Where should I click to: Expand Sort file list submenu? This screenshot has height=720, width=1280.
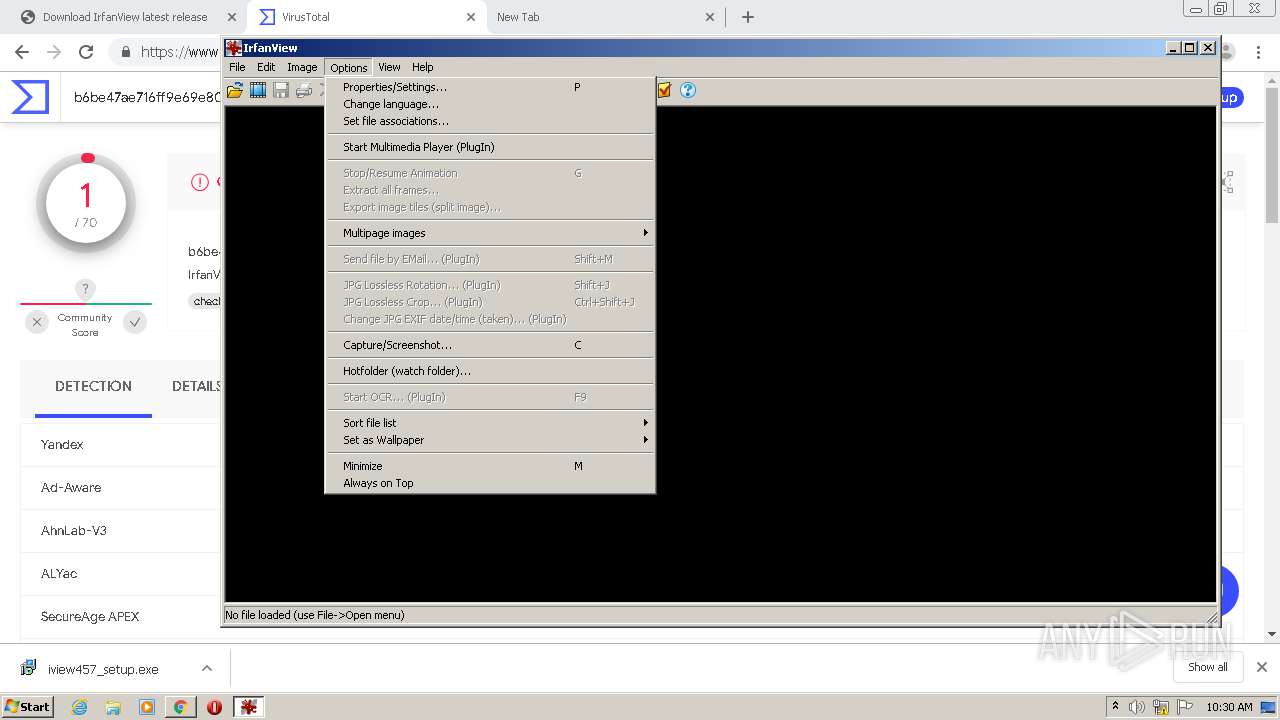click(x=490, y=423)
